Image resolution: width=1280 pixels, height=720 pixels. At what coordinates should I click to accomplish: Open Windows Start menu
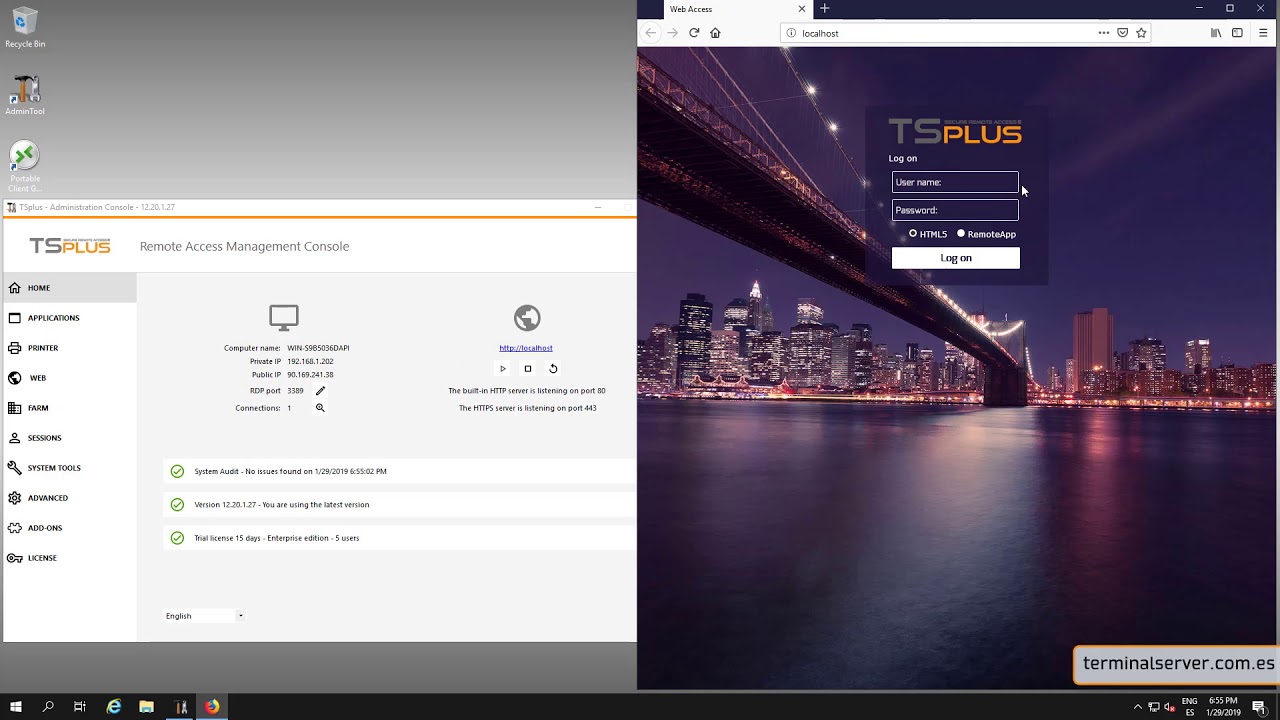point(16,706)
